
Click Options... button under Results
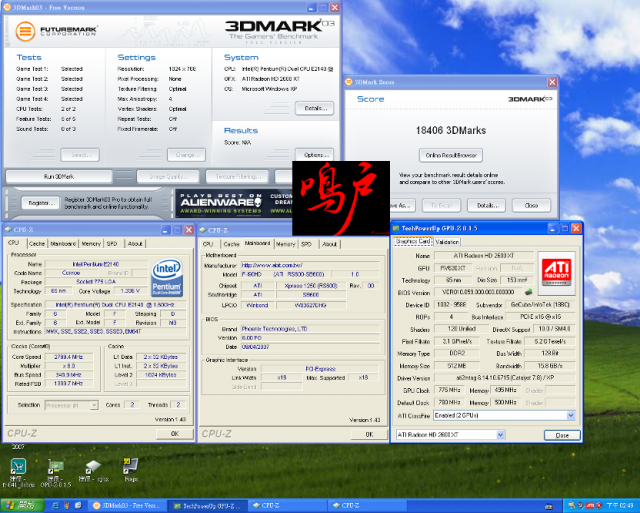click(x=314, y=155)
